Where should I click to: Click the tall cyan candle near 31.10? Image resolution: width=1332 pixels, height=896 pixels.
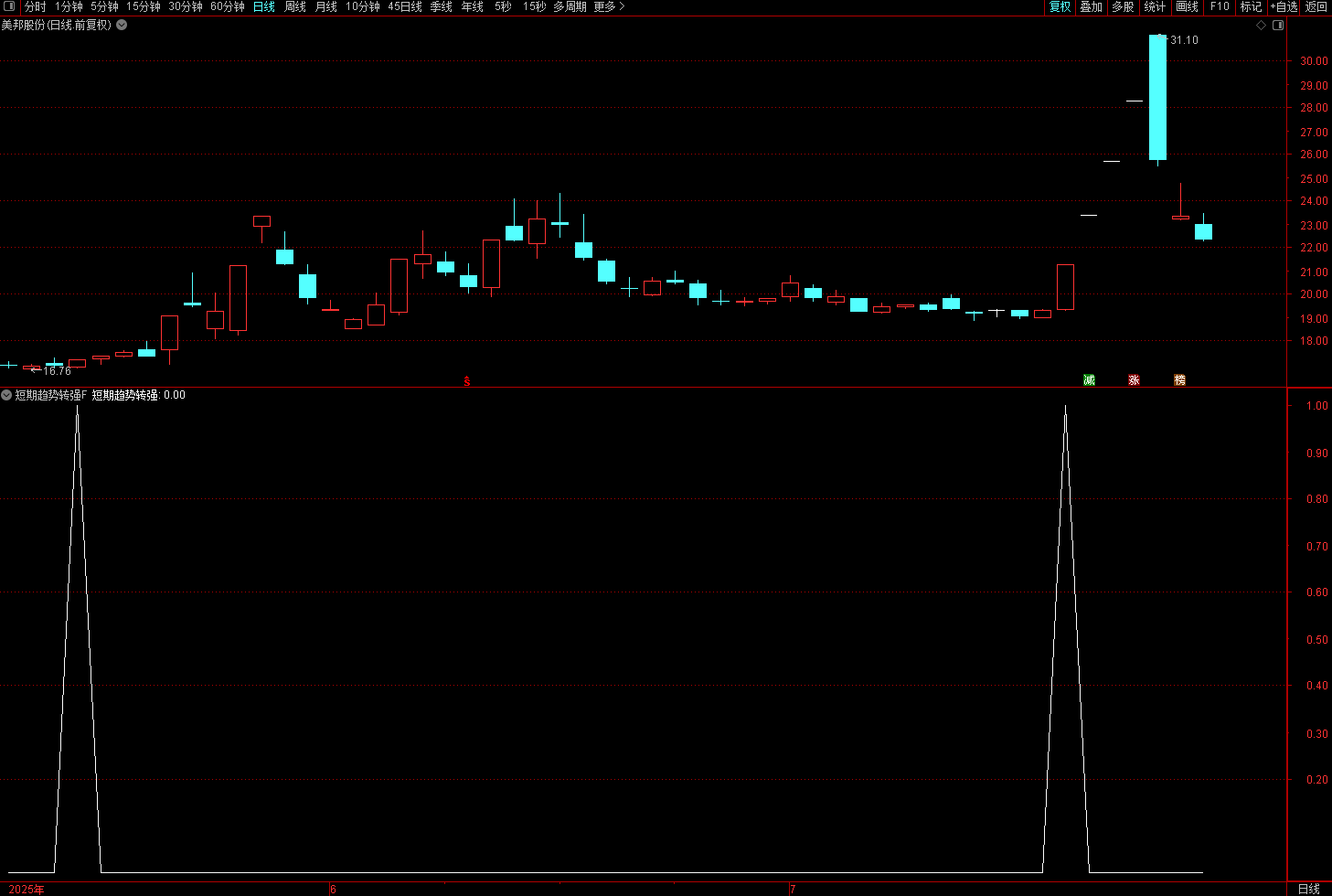coord(1157,98)
